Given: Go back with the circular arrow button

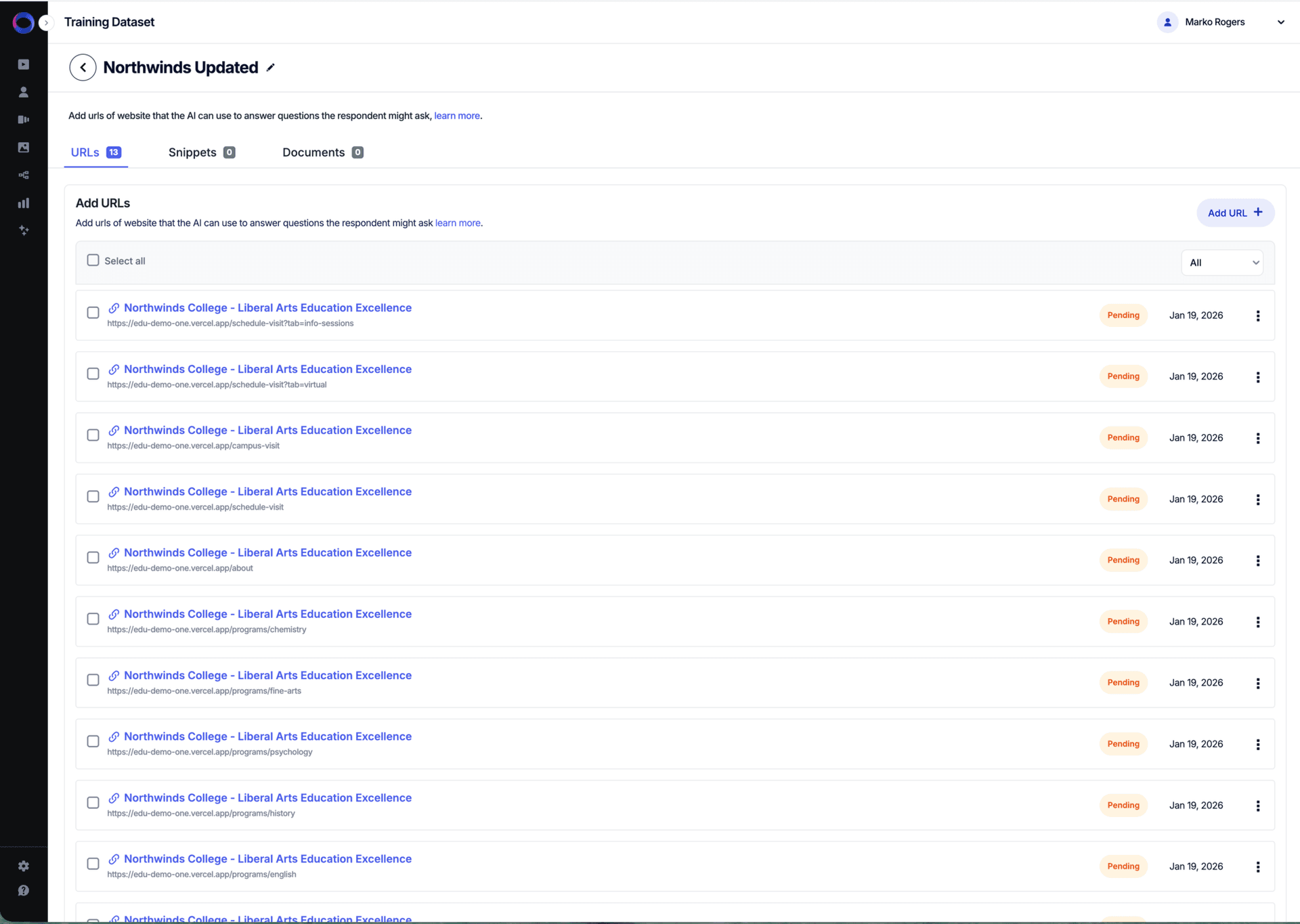Looking at the screenshot, I should coord(83,68).
